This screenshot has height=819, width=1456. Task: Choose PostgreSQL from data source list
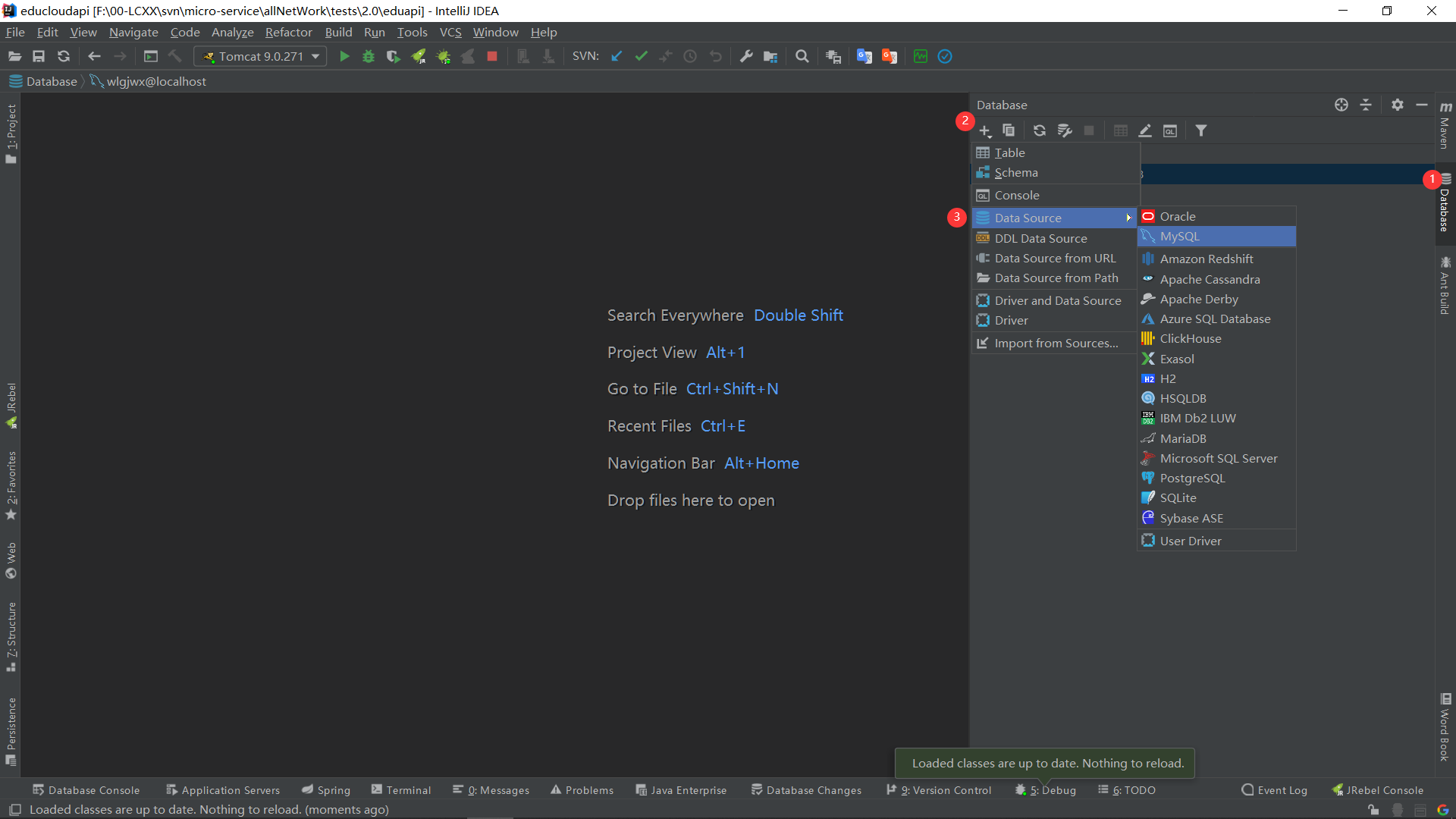(x=1216, y=479)
